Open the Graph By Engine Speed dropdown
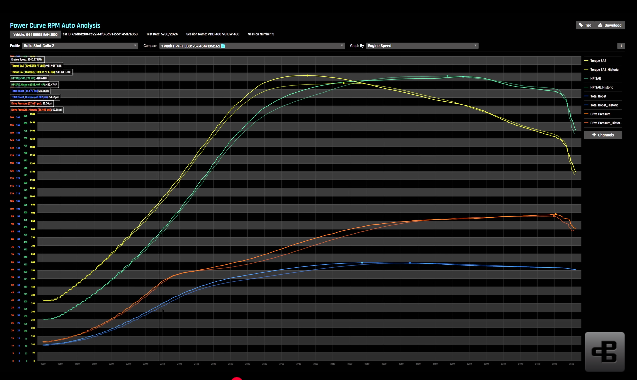Viewport: 637px width, 380px height. coord(422,46)
